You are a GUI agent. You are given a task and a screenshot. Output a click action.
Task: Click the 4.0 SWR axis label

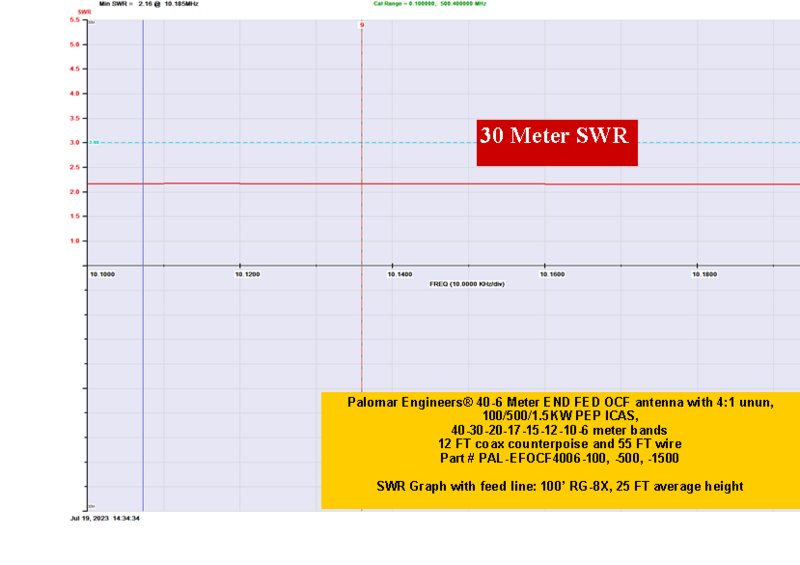[x=74, y=93]
